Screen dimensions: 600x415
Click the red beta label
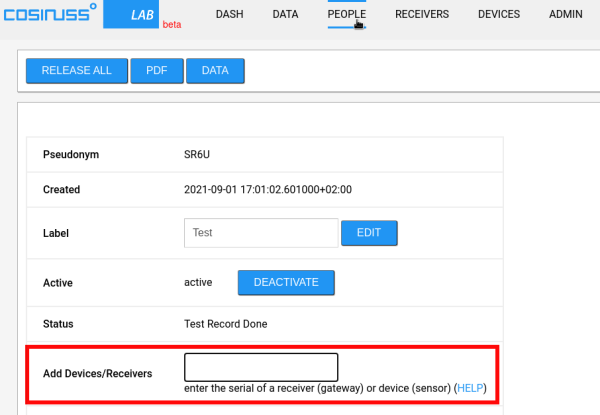172,25
